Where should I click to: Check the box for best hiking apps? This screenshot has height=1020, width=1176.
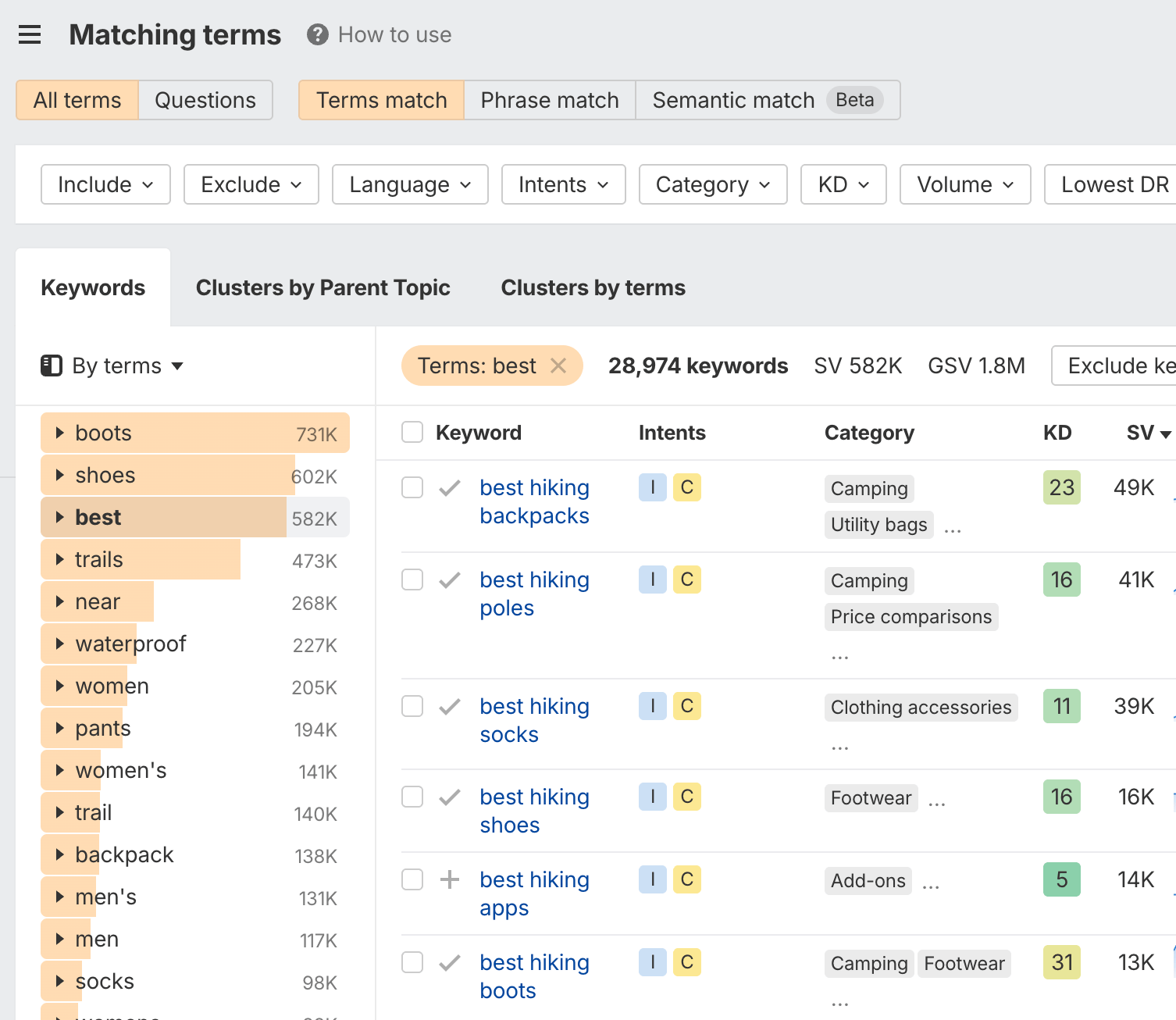pyautogui.click(x=412, y=879)
